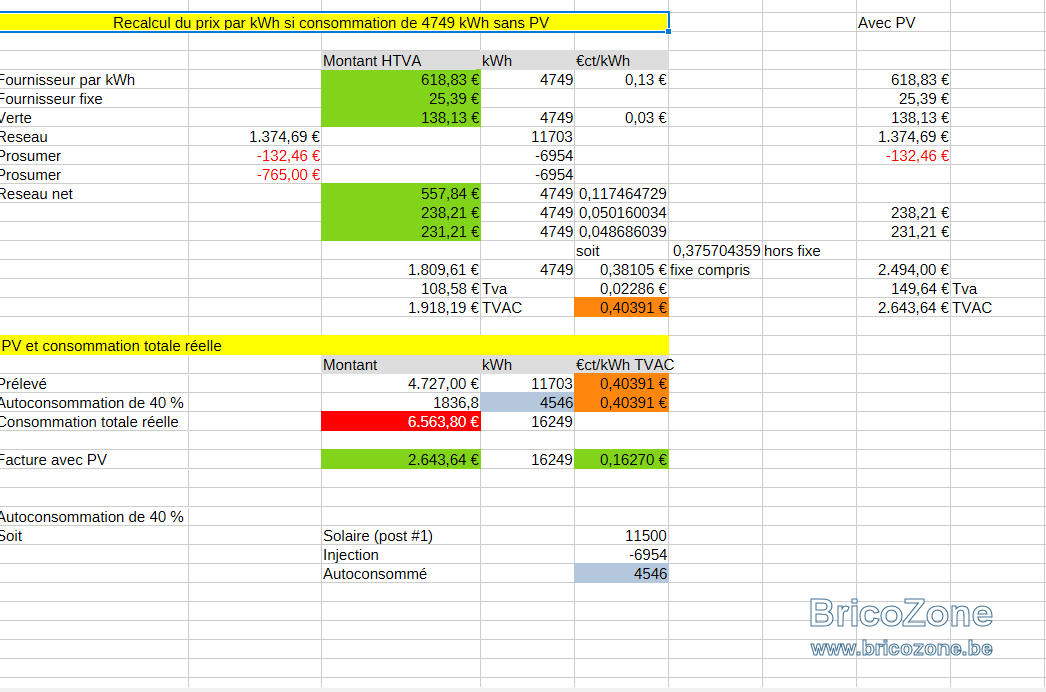Screen dimensions: 1046x692
Task: Select the yellow 'Recalcul du prix par kWh' title cell
Action: tap(334, 23)
